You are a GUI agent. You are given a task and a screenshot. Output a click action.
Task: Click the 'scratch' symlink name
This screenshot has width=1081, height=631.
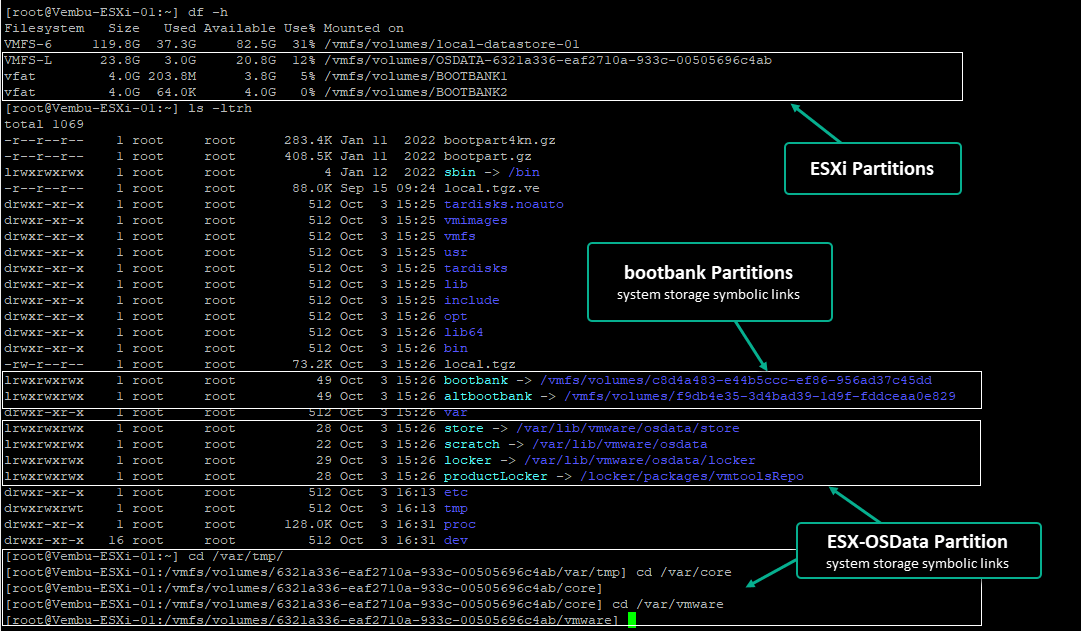[472, 444]
